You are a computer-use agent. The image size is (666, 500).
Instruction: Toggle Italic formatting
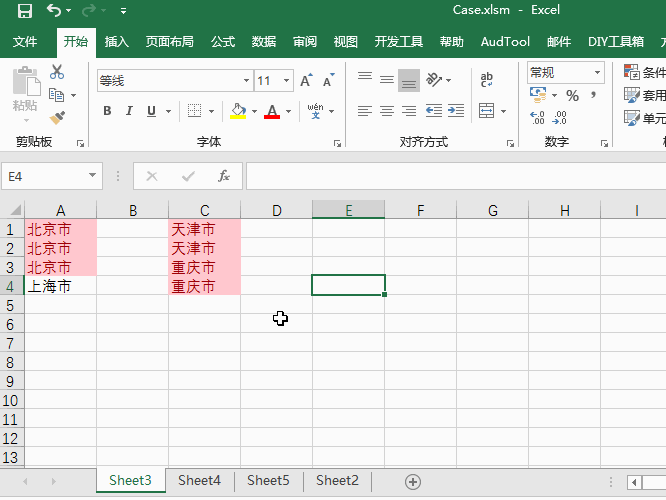pos(129,111)
